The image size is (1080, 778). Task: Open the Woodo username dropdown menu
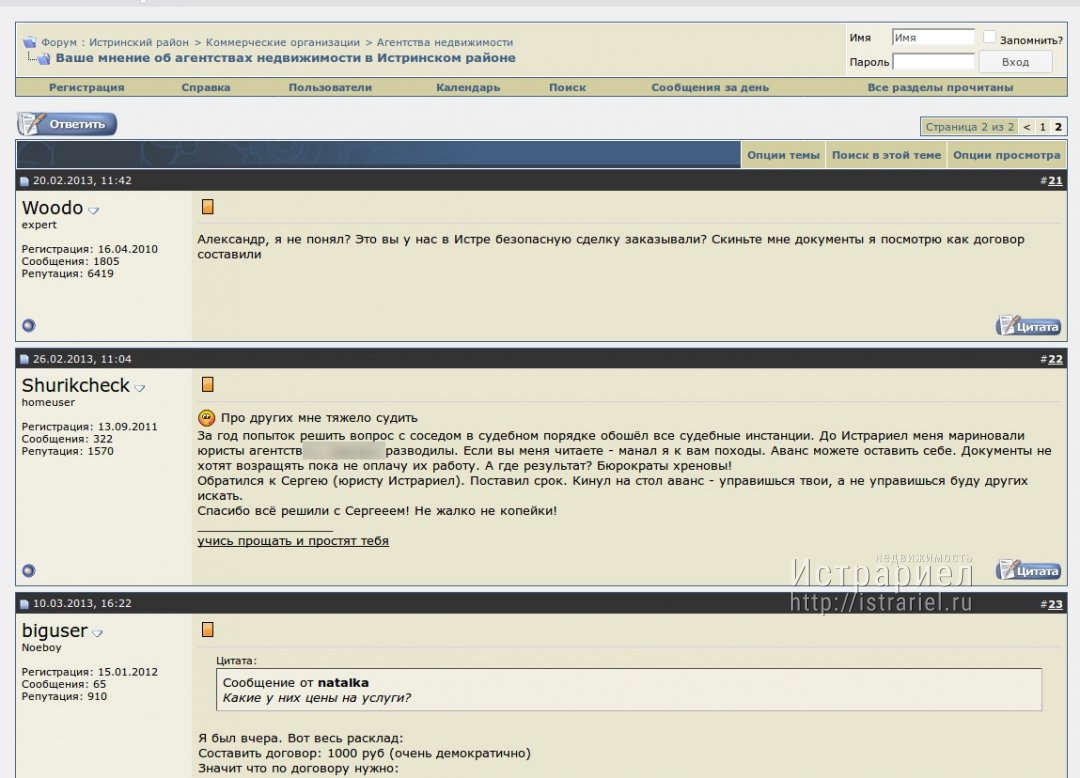(x=94, y=211)
